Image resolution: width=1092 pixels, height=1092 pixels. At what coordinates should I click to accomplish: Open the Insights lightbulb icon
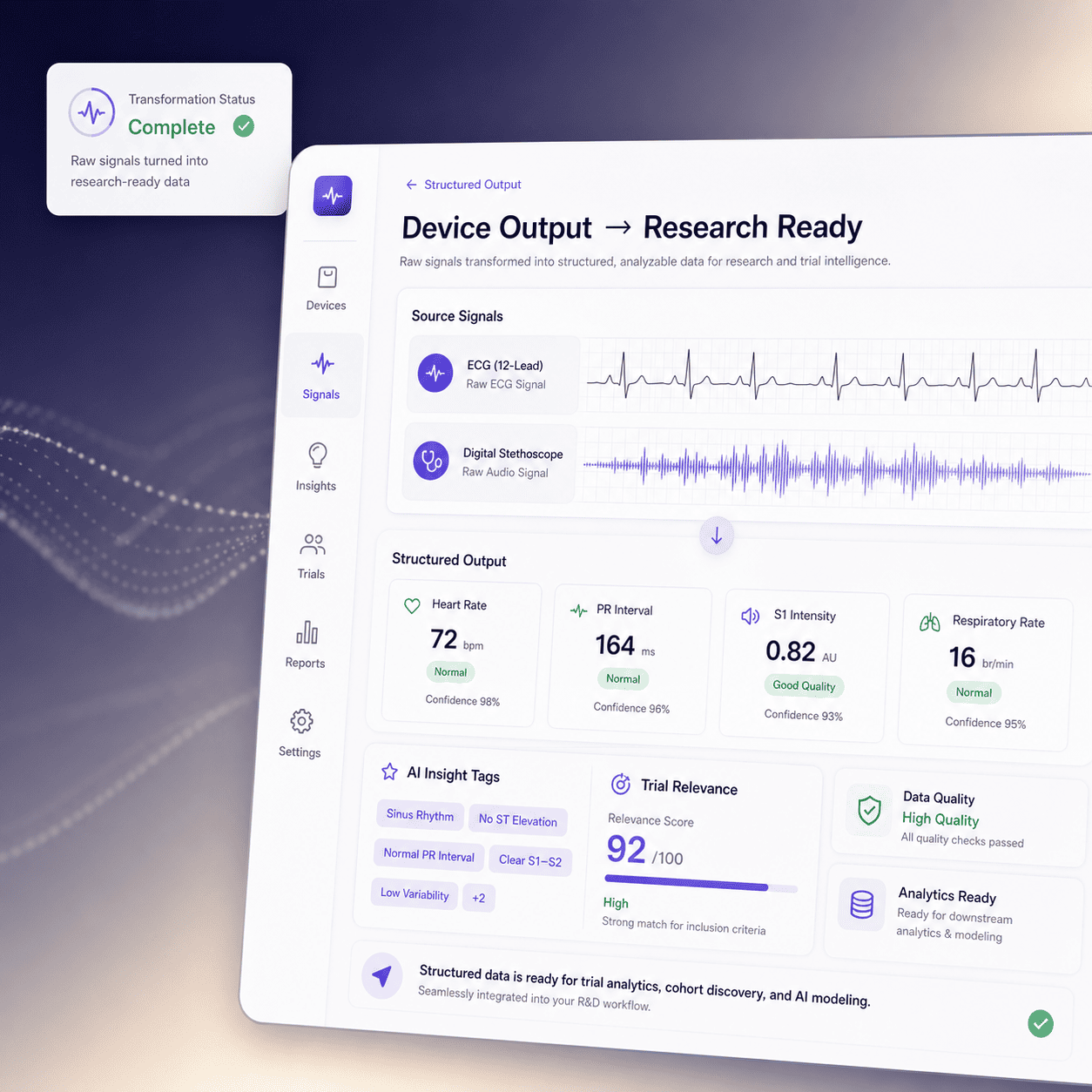click(317, 455)
